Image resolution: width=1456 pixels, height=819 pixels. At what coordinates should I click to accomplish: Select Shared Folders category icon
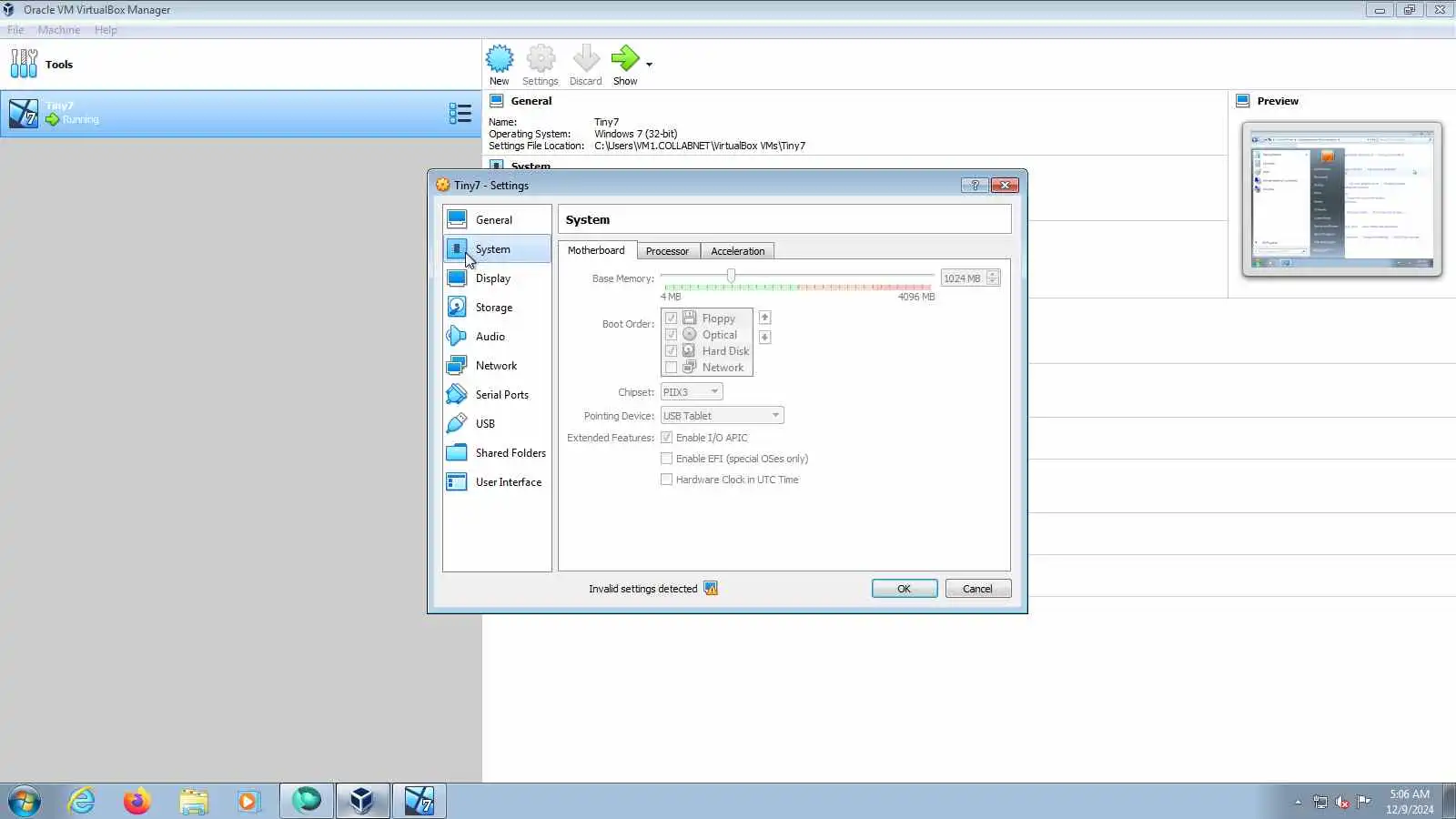457,453
